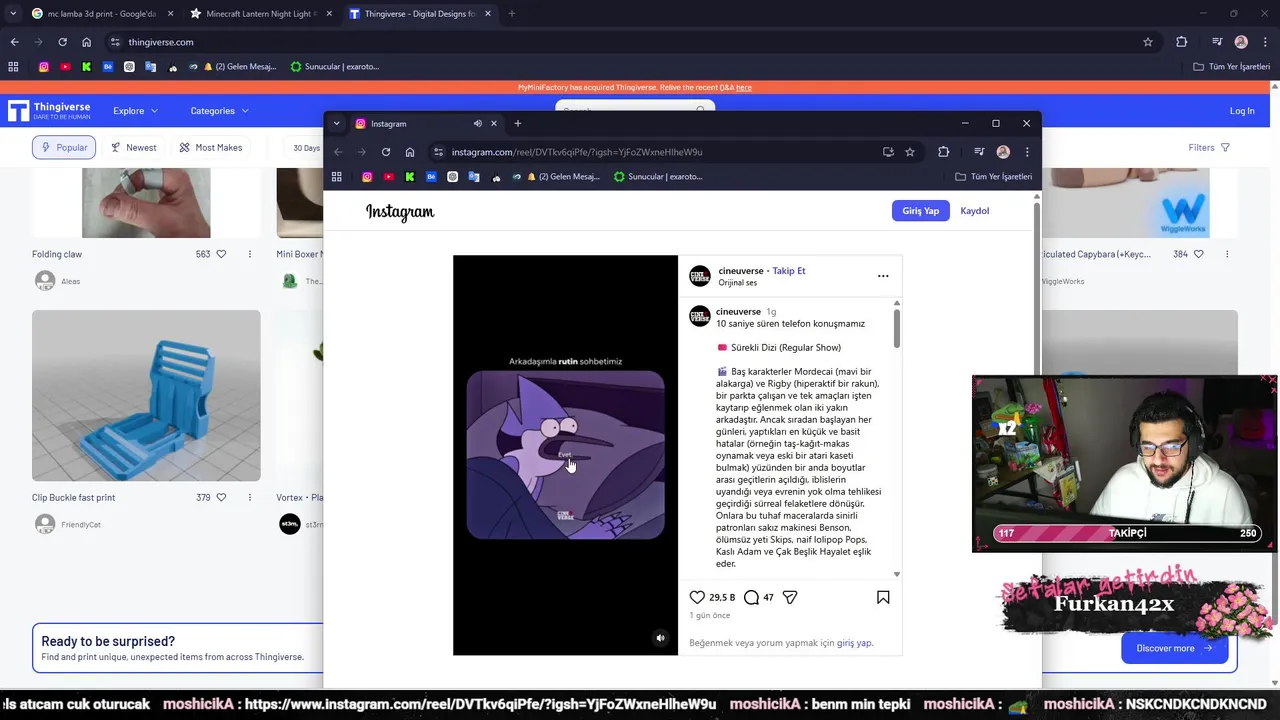
Task: Click the Giriş Yap button
Action: click(x=920, y=211)
